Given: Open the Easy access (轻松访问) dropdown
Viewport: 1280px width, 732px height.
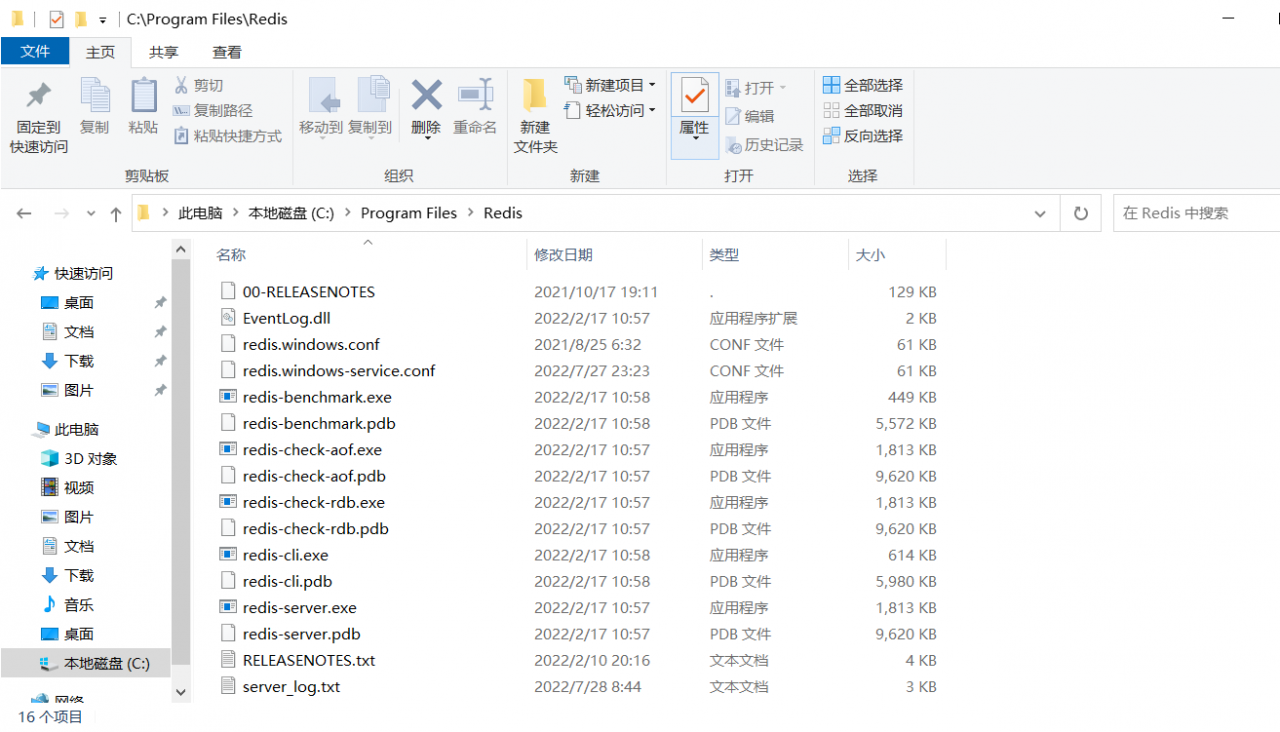Looking at the screenshot, I should tap(610, 111).
